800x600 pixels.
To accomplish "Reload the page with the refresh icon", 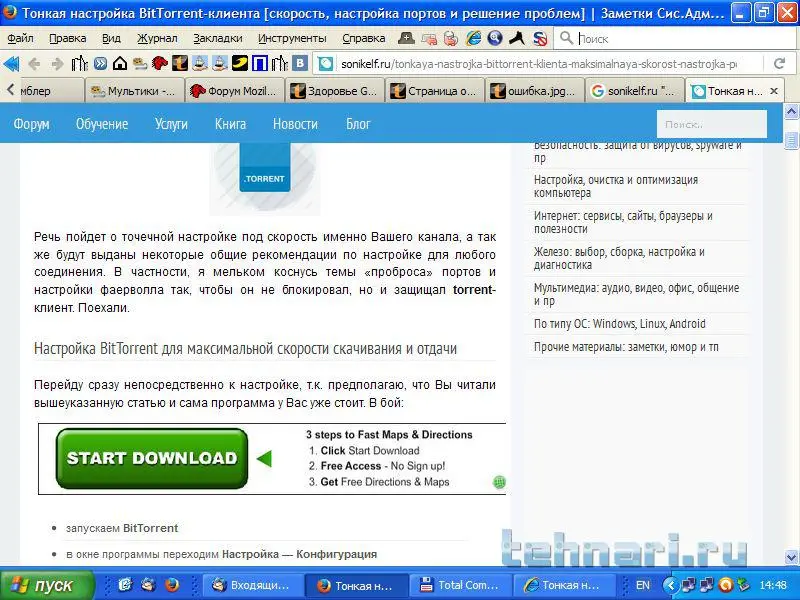I will click(779, 64).
